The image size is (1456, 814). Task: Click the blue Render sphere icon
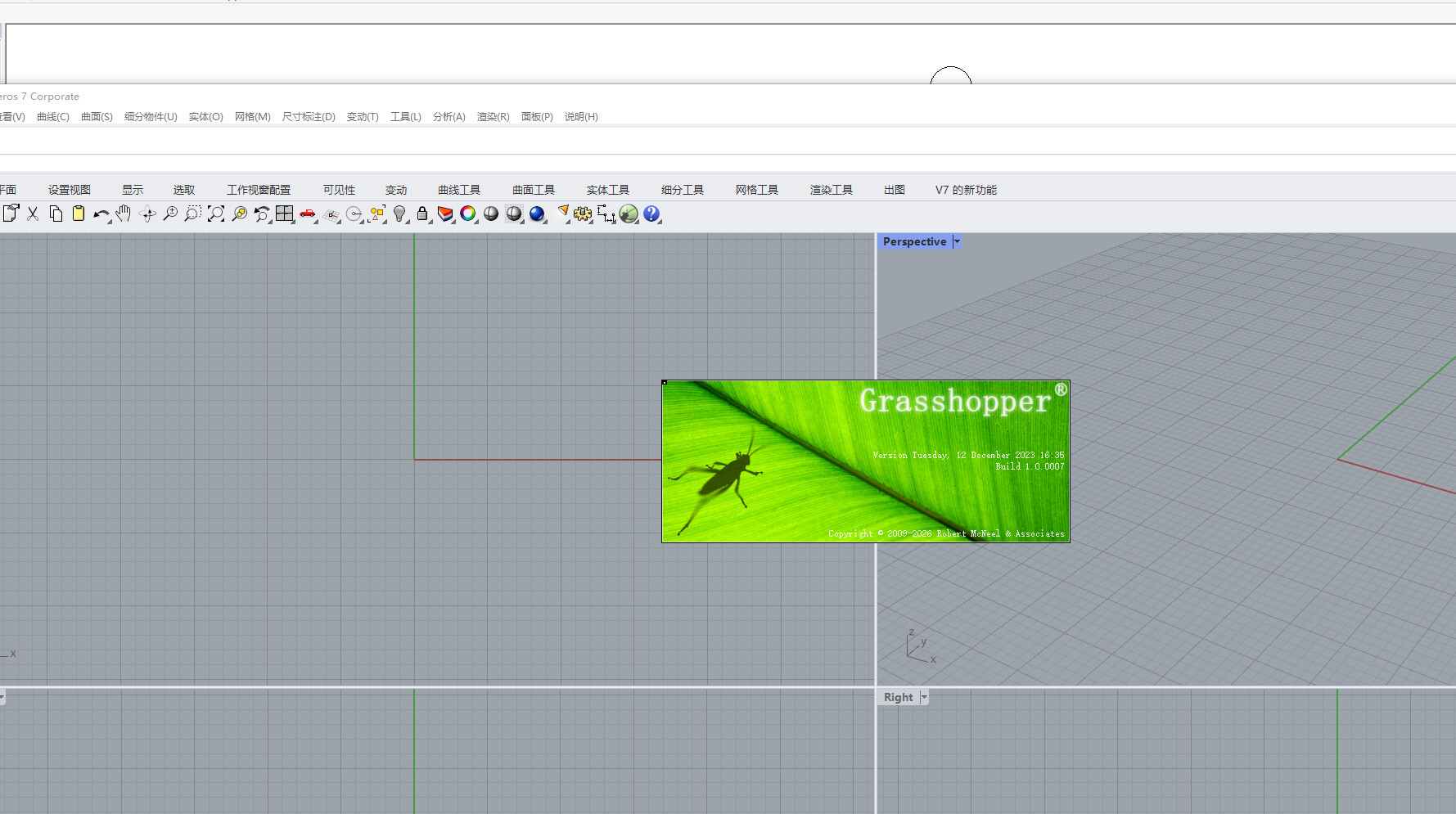(x=537, y=214)
